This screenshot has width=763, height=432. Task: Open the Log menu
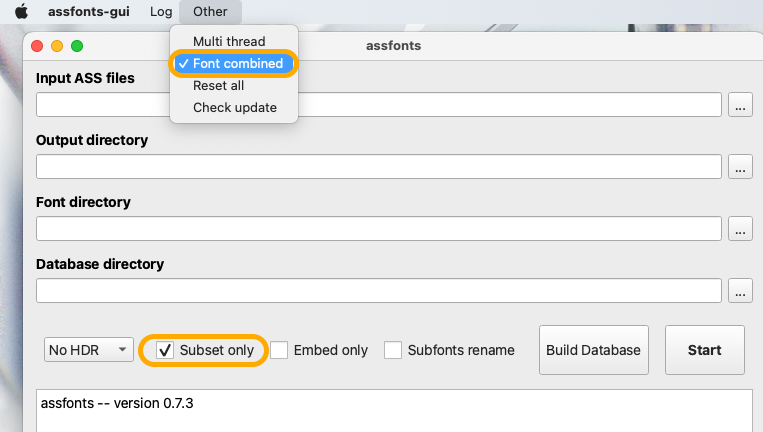160,12
